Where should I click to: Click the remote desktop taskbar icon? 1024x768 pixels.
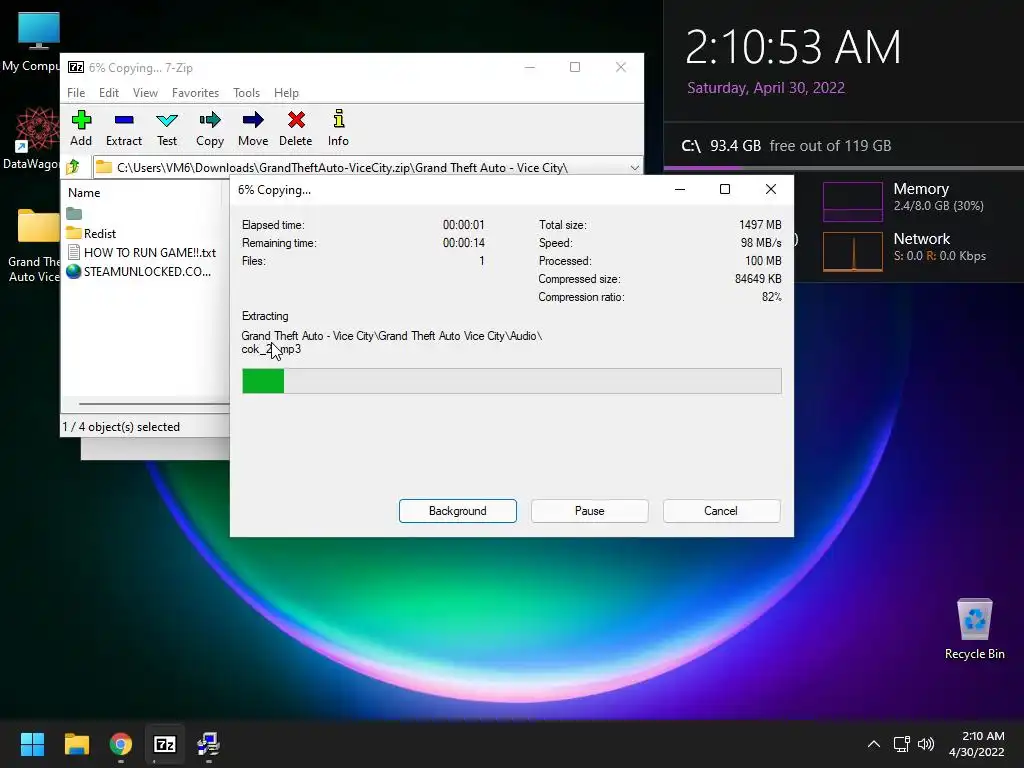pos(208,744)
